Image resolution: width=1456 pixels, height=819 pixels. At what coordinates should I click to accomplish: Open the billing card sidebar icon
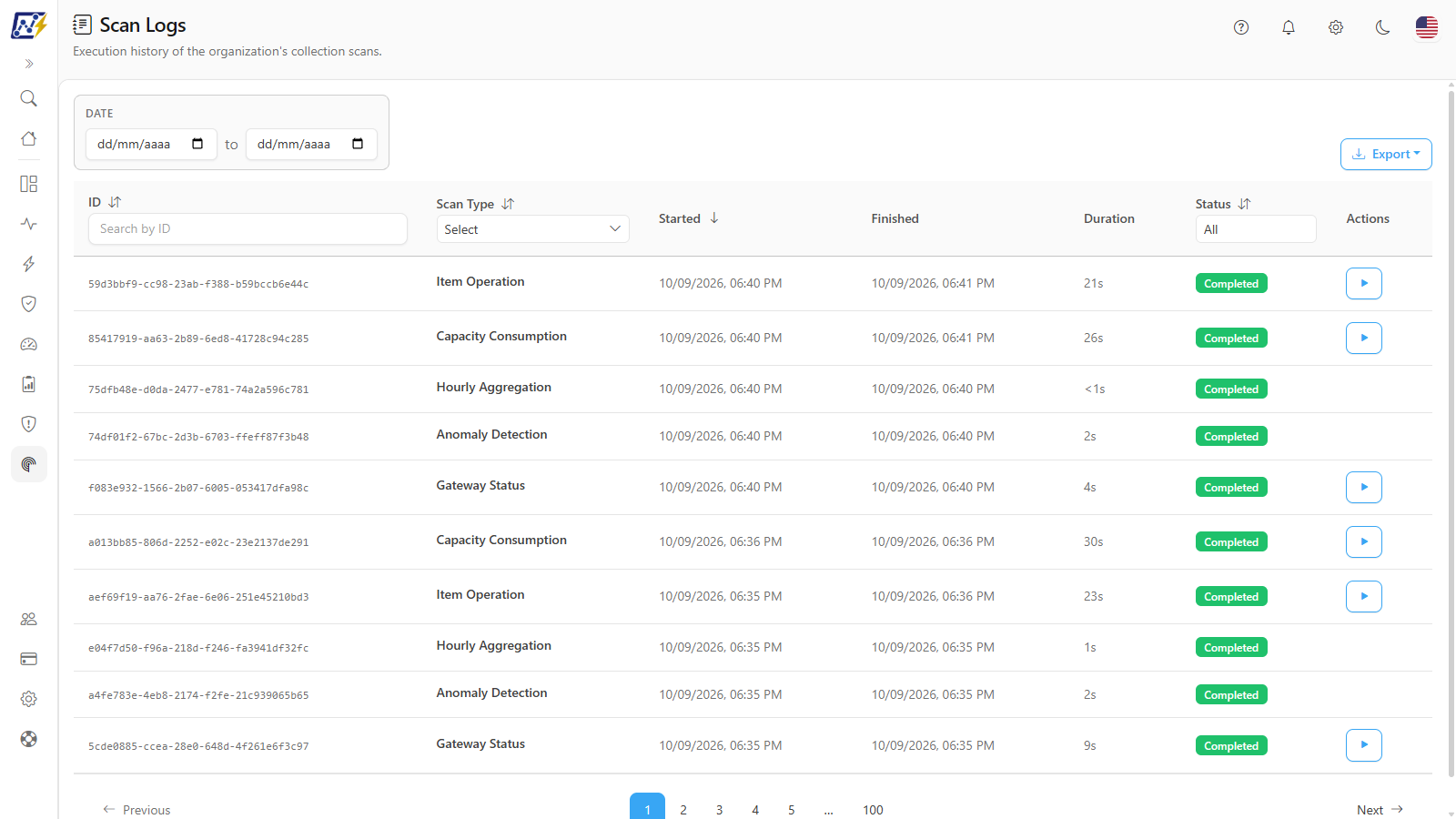pos(29,659)
